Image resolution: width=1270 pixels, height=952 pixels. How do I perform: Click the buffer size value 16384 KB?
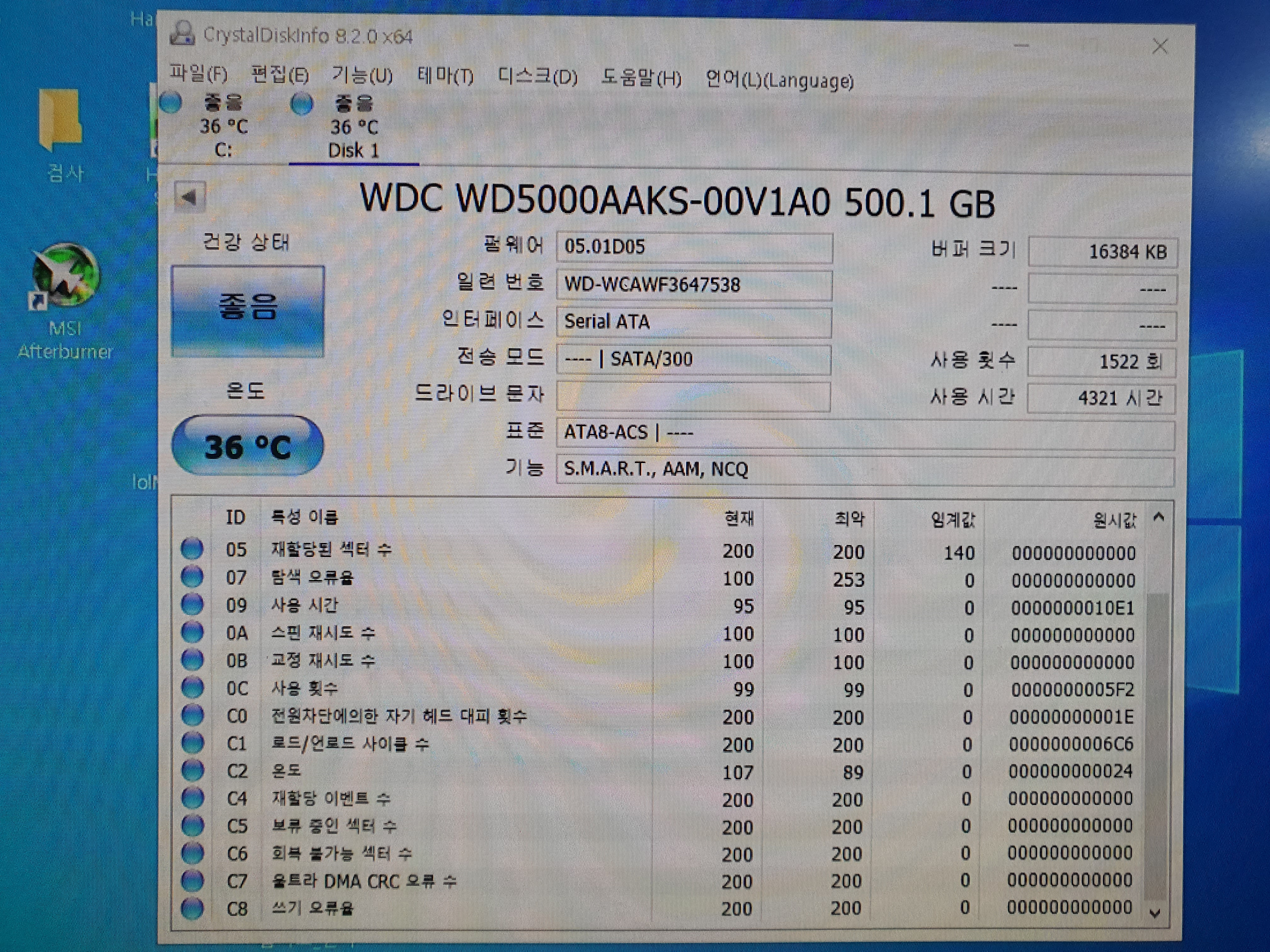coord(1102,252)
